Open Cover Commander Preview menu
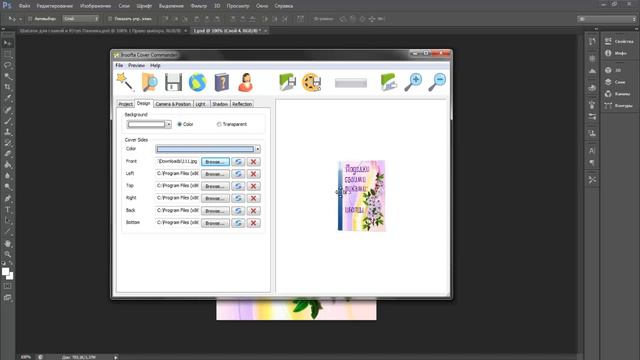This screenshot has height=360, width=640. [136, 65]
